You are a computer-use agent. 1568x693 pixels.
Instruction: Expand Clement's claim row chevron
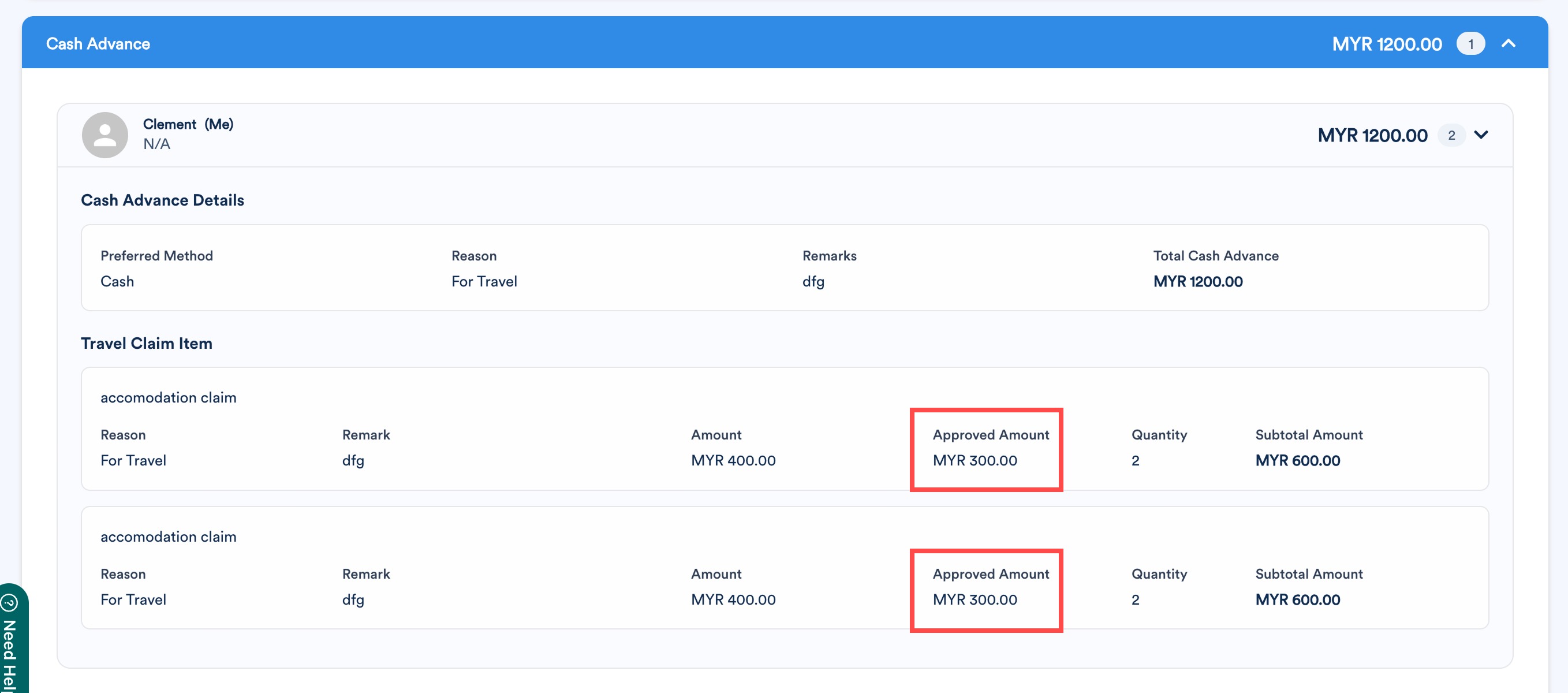coord(1481,135)
